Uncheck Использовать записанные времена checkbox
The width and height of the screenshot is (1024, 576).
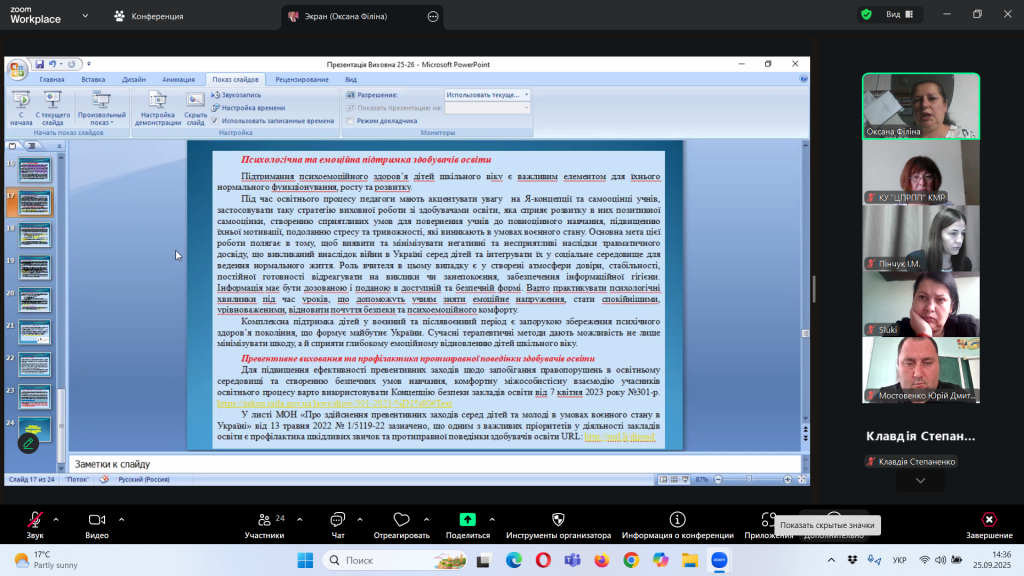coord(215,120)
